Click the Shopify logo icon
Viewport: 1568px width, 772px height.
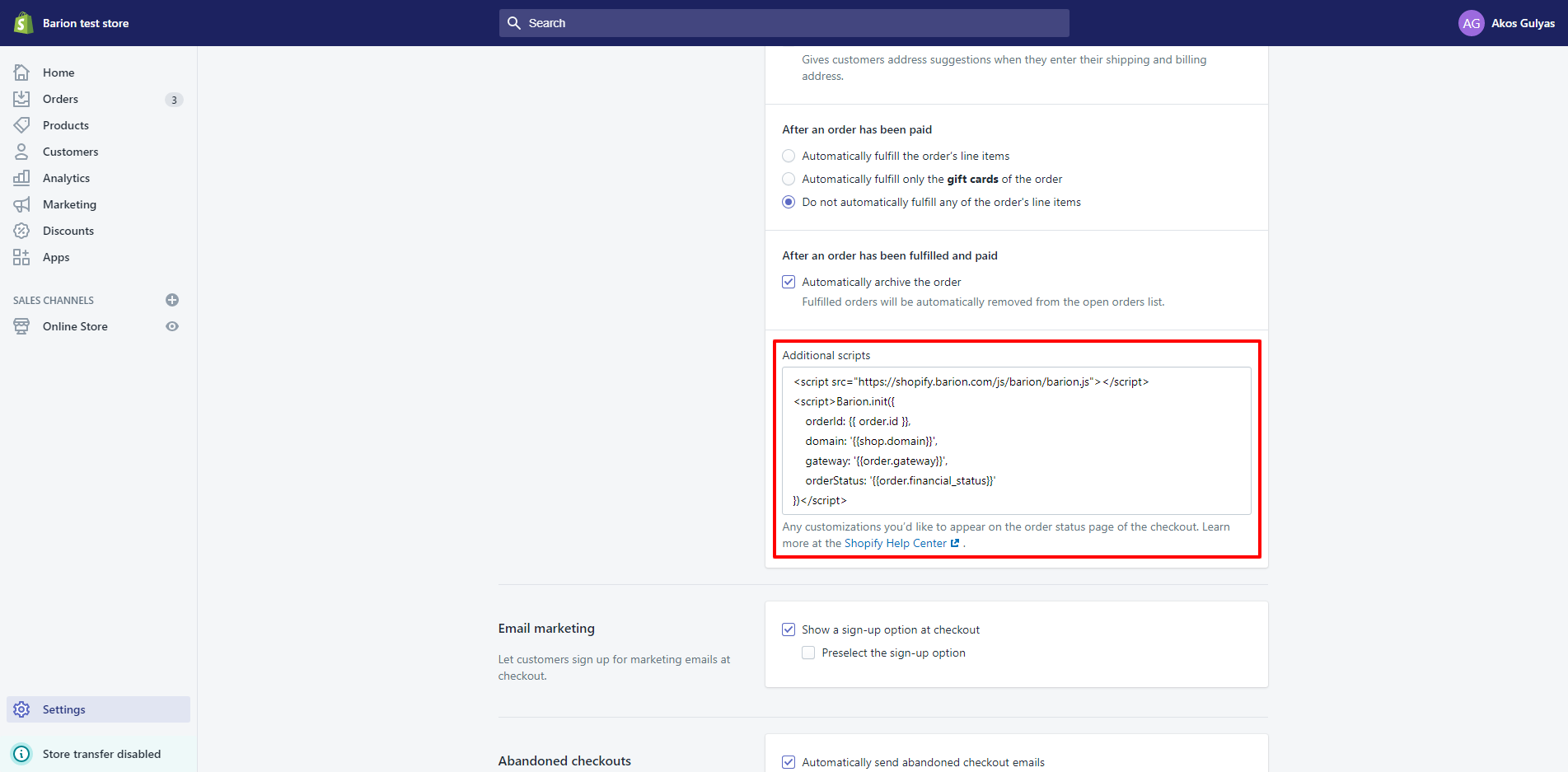(x=23, y=23)
